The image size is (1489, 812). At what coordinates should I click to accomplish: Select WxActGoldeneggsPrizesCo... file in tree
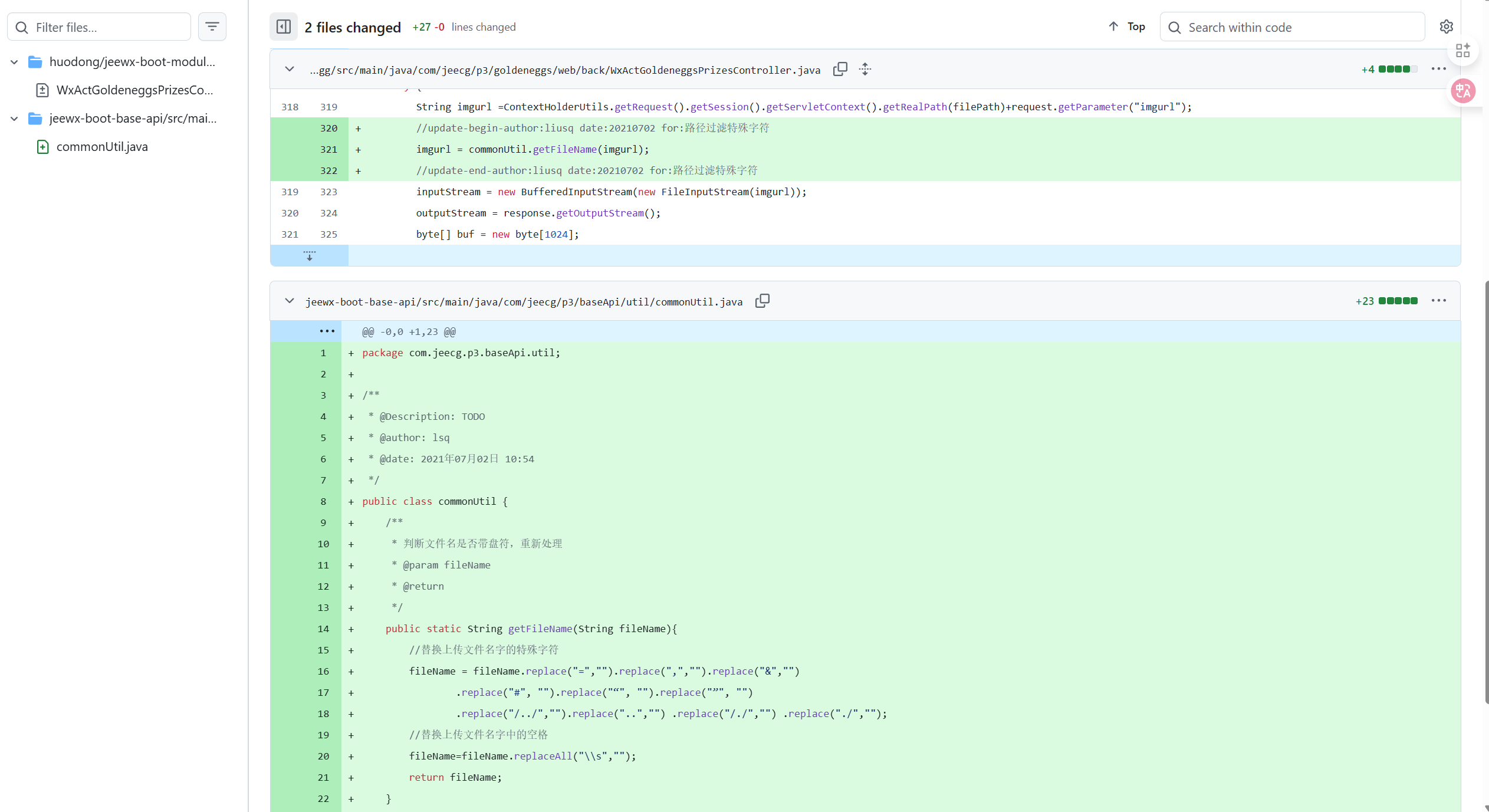[134, 90]
